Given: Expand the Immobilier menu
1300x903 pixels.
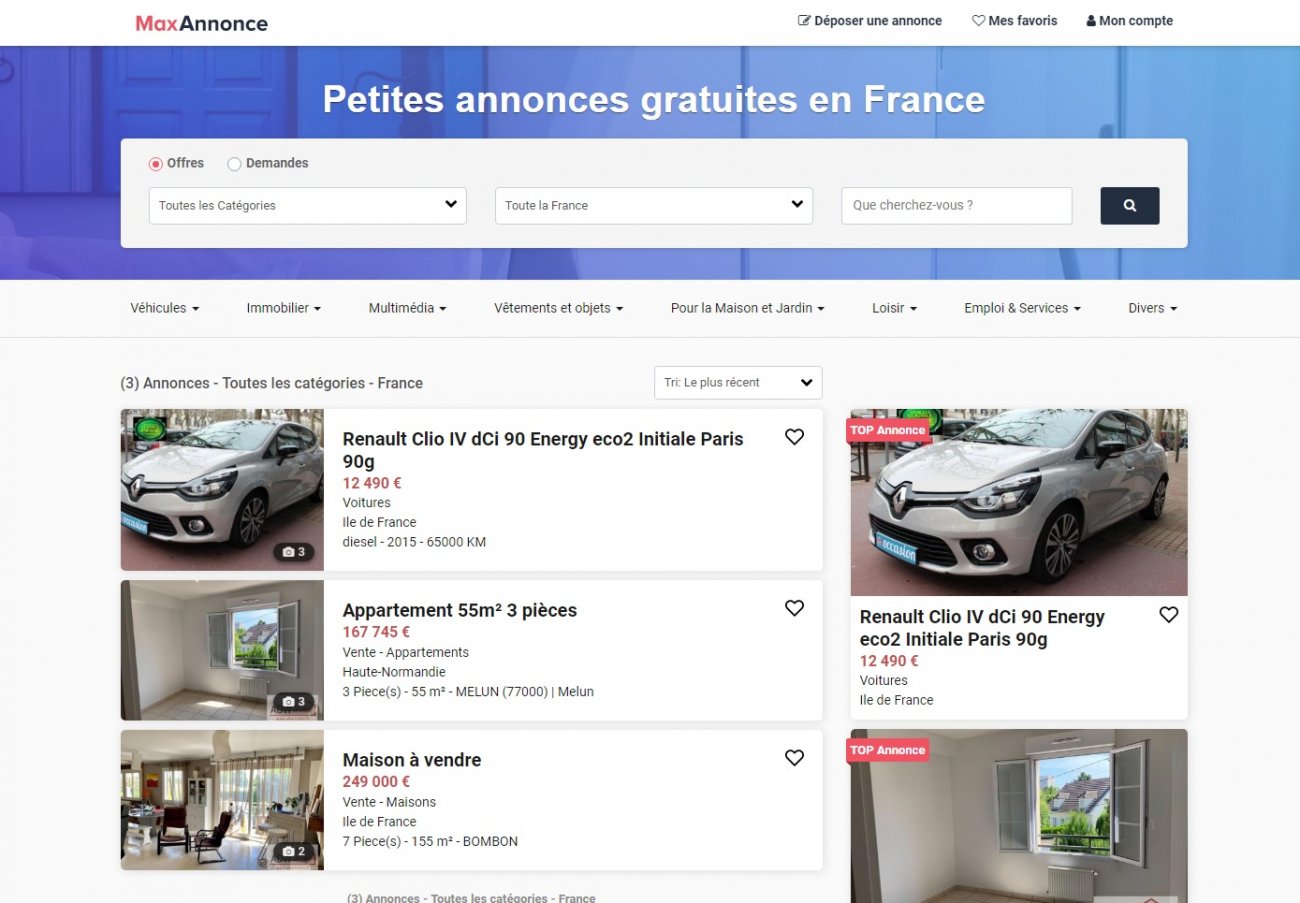Looking at the screenshot, I should tap(283, 308).
